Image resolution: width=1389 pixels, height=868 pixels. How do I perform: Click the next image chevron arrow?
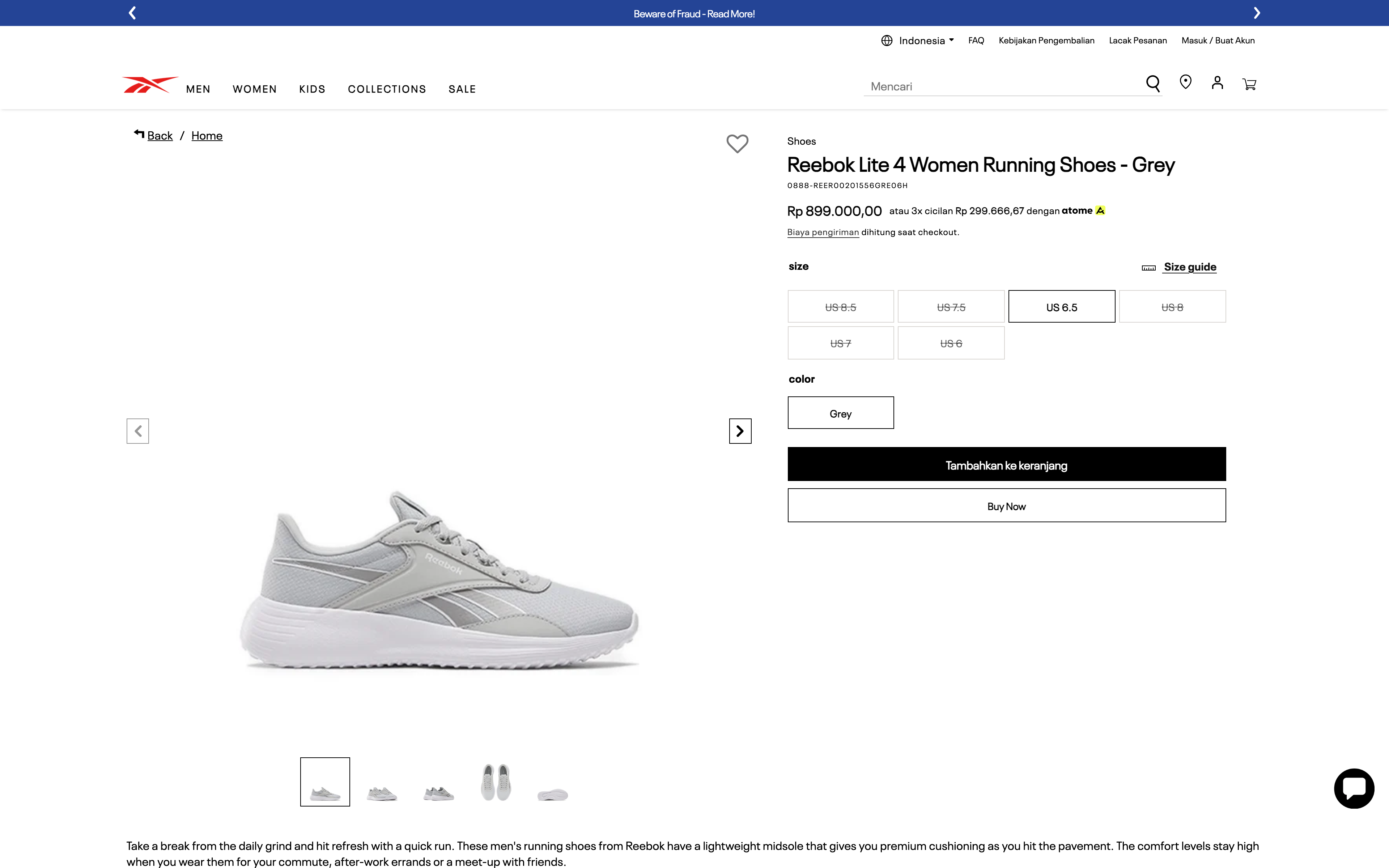[x=740, y=430]
